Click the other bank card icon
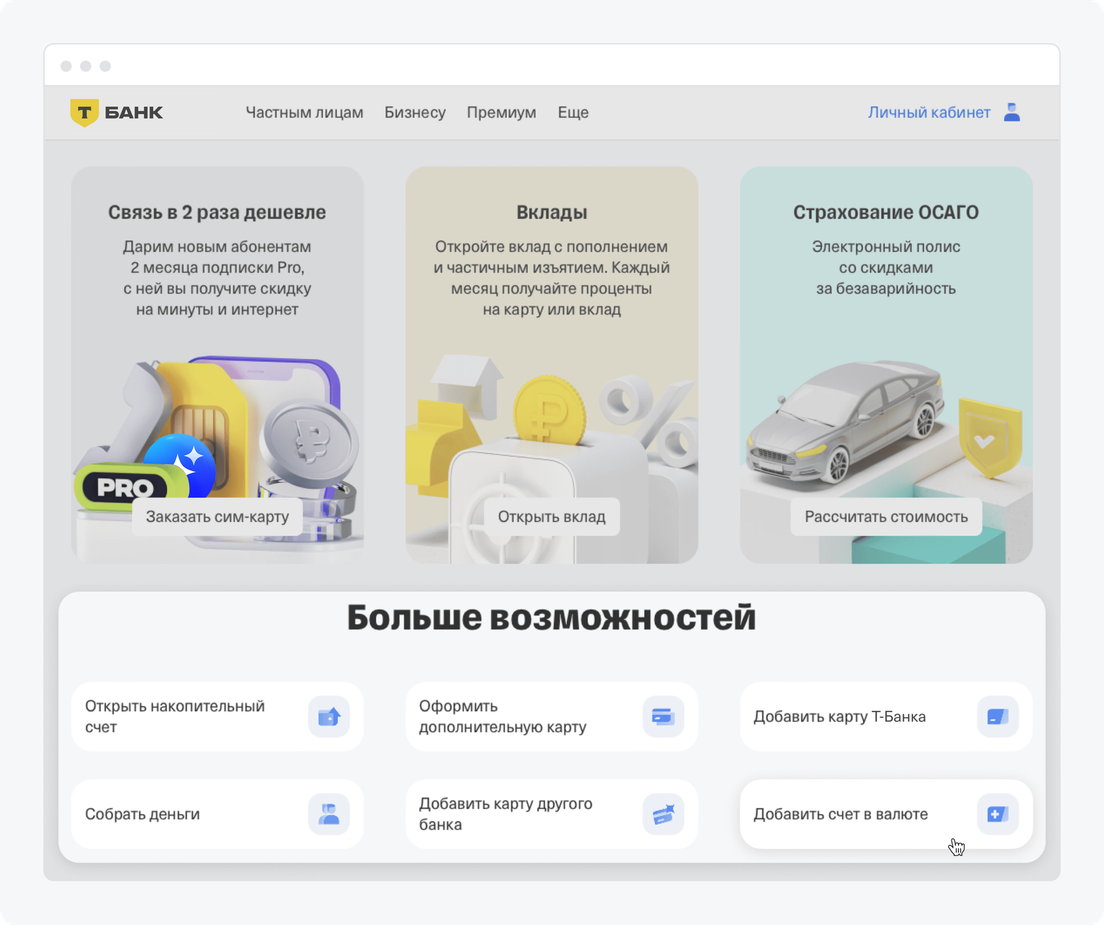 pos(662,814)
